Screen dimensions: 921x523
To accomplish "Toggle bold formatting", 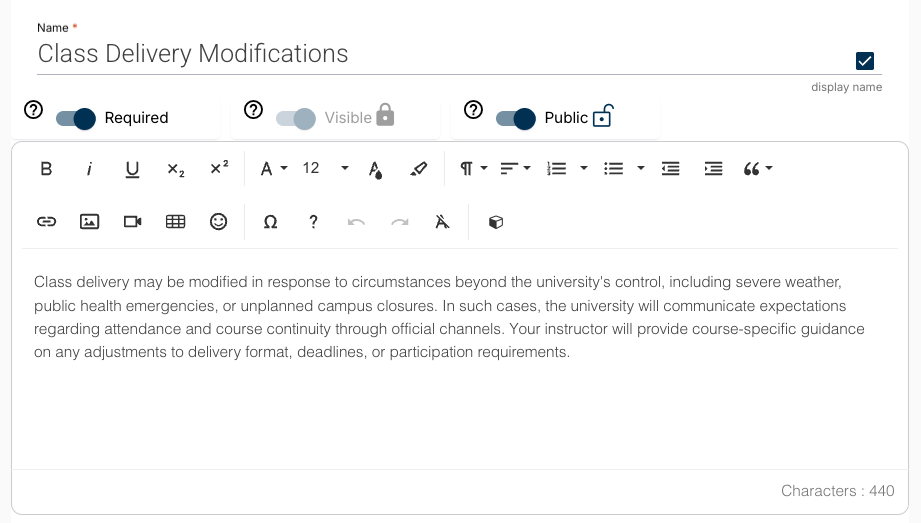I will tap(46, 169).
